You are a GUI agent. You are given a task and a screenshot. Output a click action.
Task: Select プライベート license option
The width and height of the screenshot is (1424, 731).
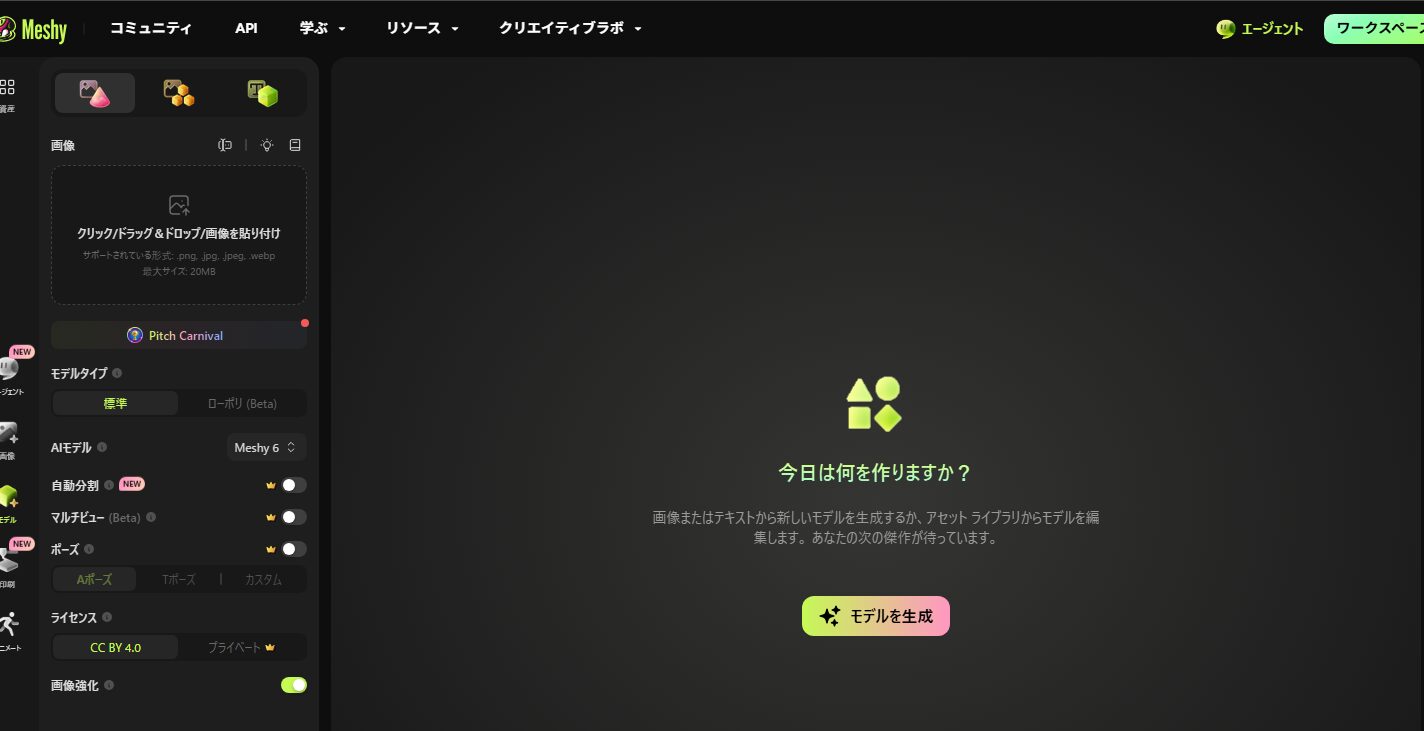pyautogui.click(x=242, y=648)
